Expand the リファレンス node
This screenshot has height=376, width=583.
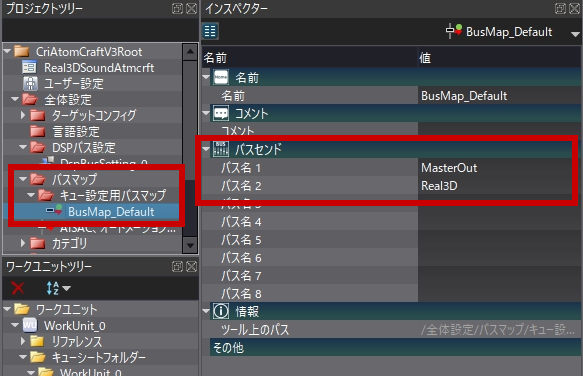[x=23, y=341]
